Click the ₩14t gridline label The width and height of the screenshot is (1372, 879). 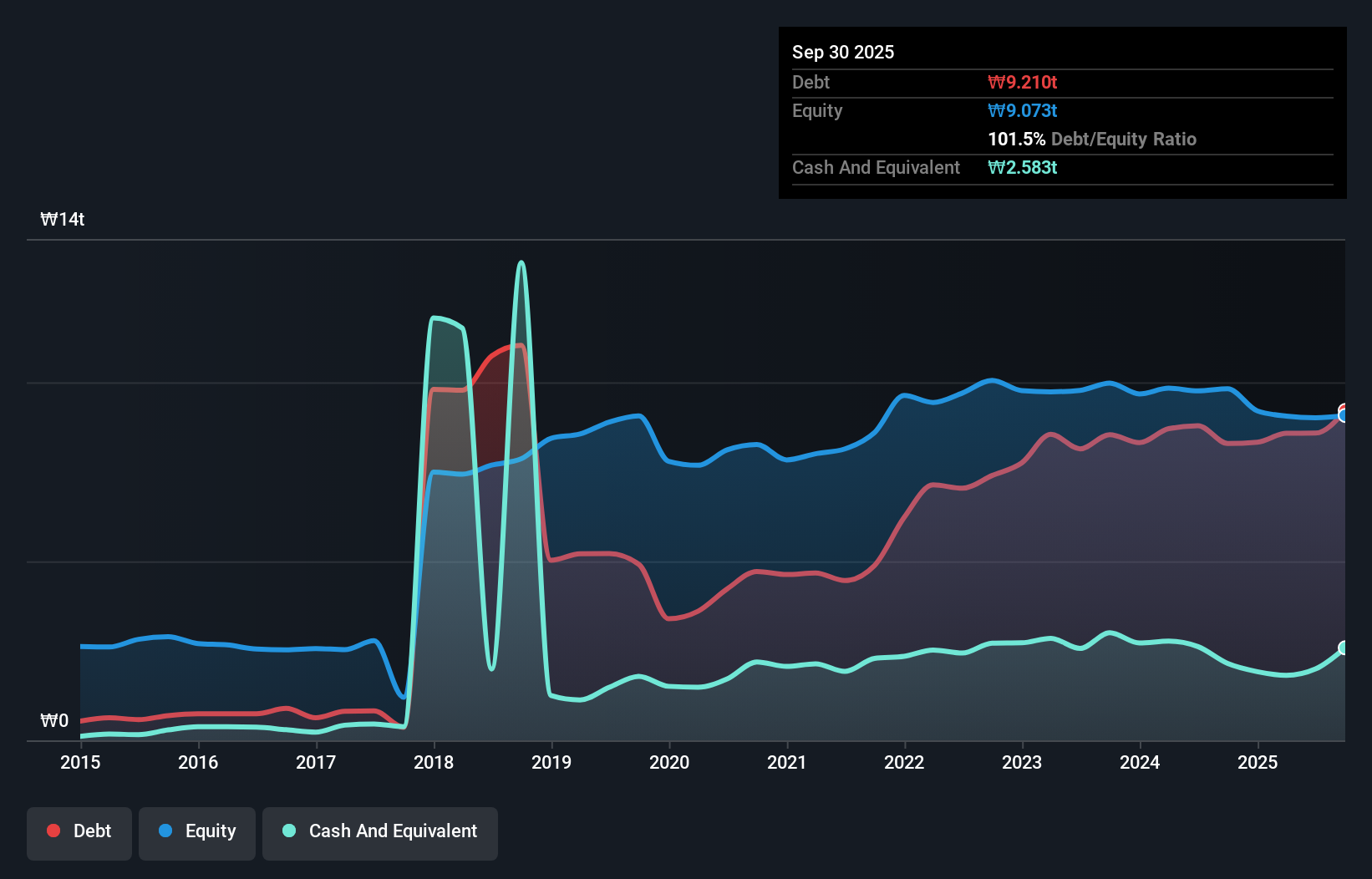pyautogui.click(x=62, y=219)
